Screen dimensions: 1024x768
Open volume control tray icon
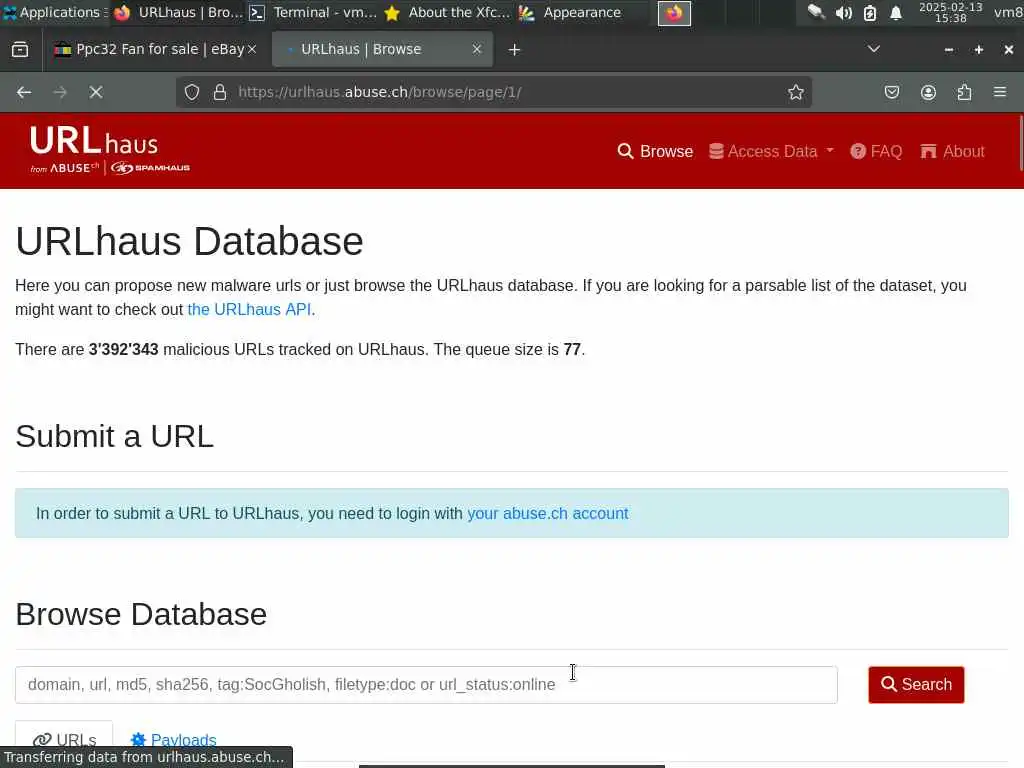[x=843, y=13]
